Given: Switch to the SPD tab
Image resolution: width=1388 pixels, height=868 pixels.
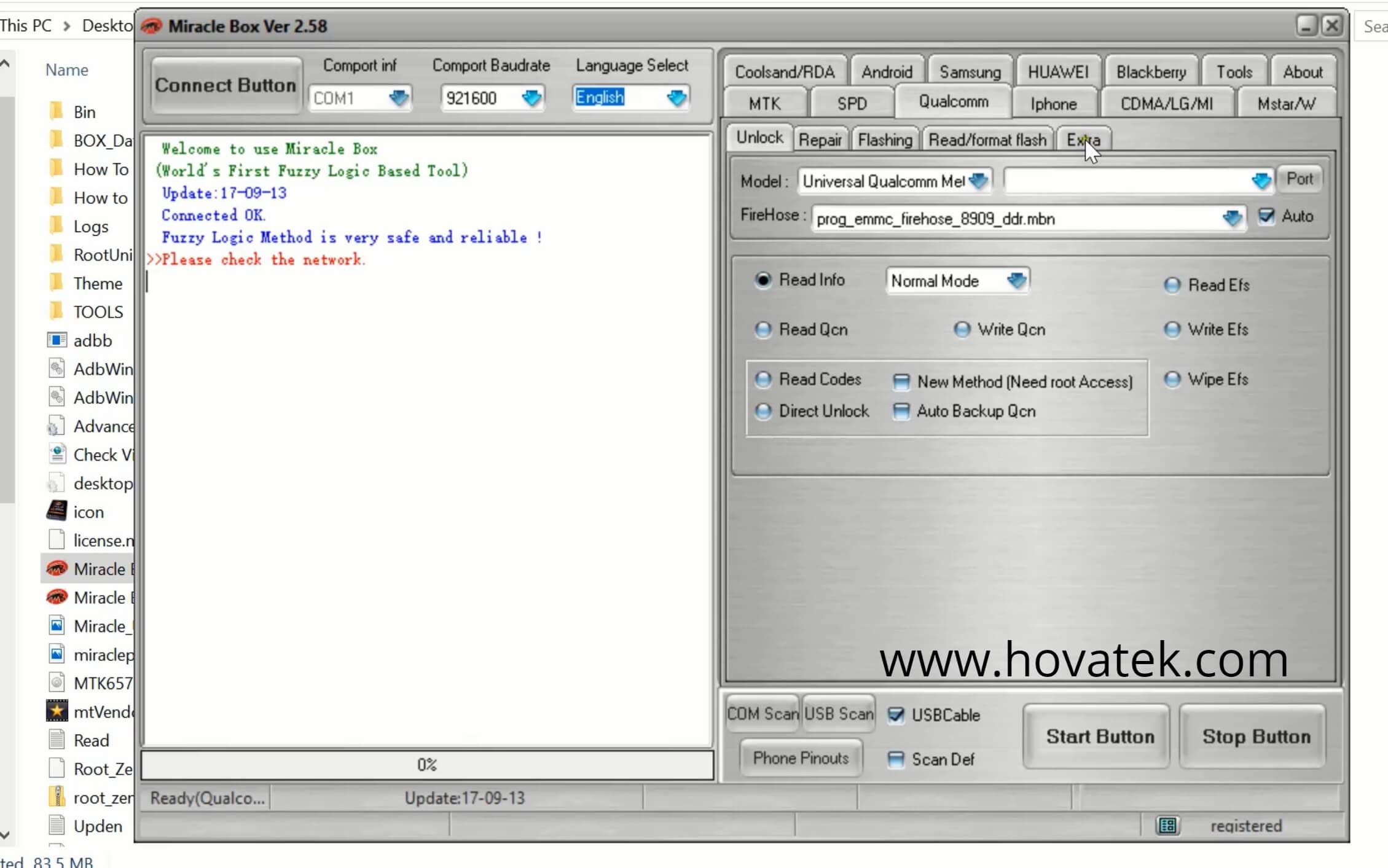Looking at the screenshot, I should [x=852, y=103].
